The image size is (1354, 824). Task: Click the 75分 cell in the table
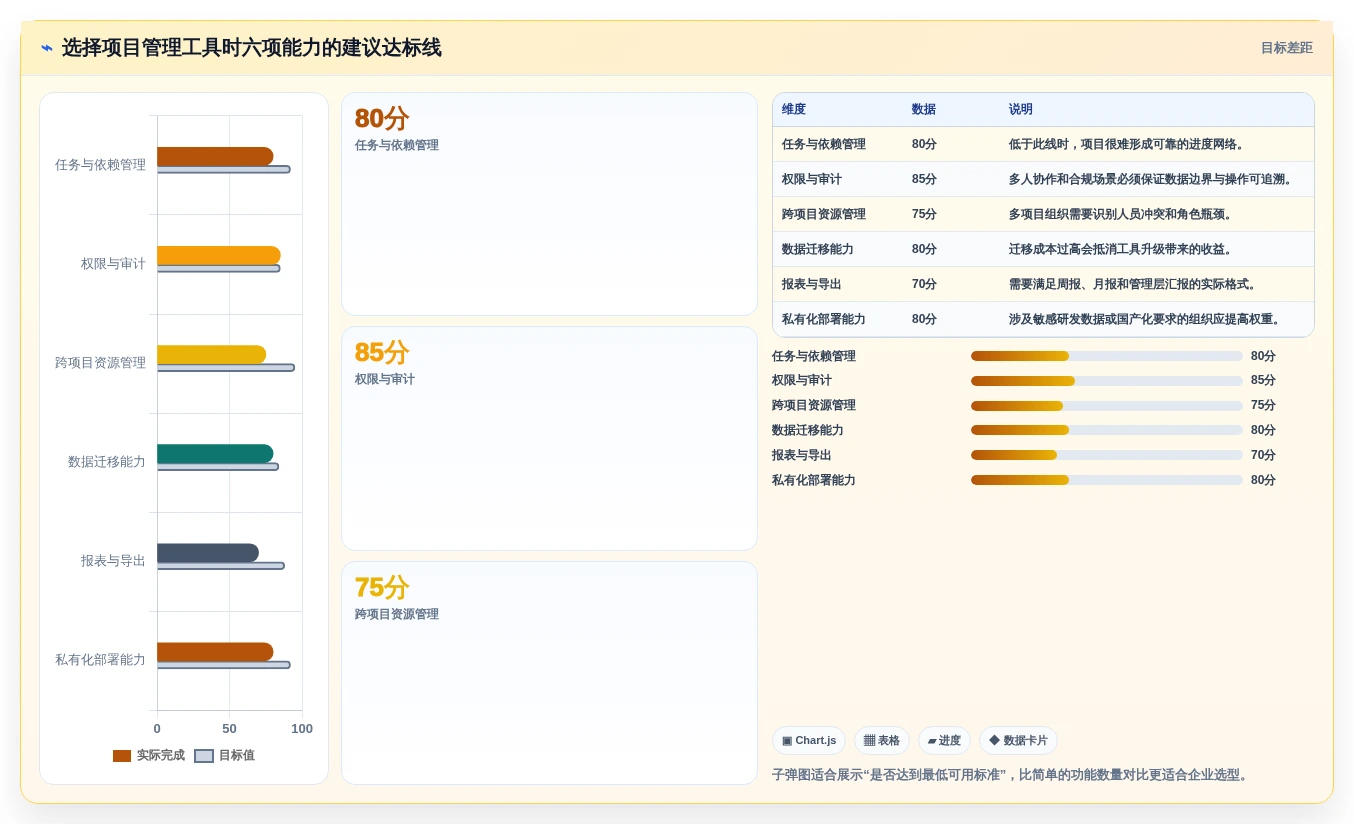pos(924,214)
